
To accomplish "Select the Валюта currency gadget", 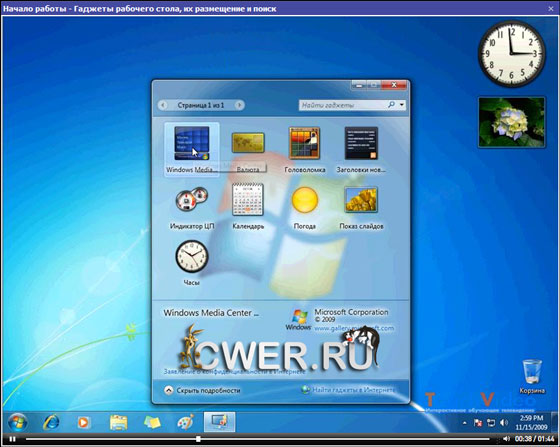I will pos(248,142).
